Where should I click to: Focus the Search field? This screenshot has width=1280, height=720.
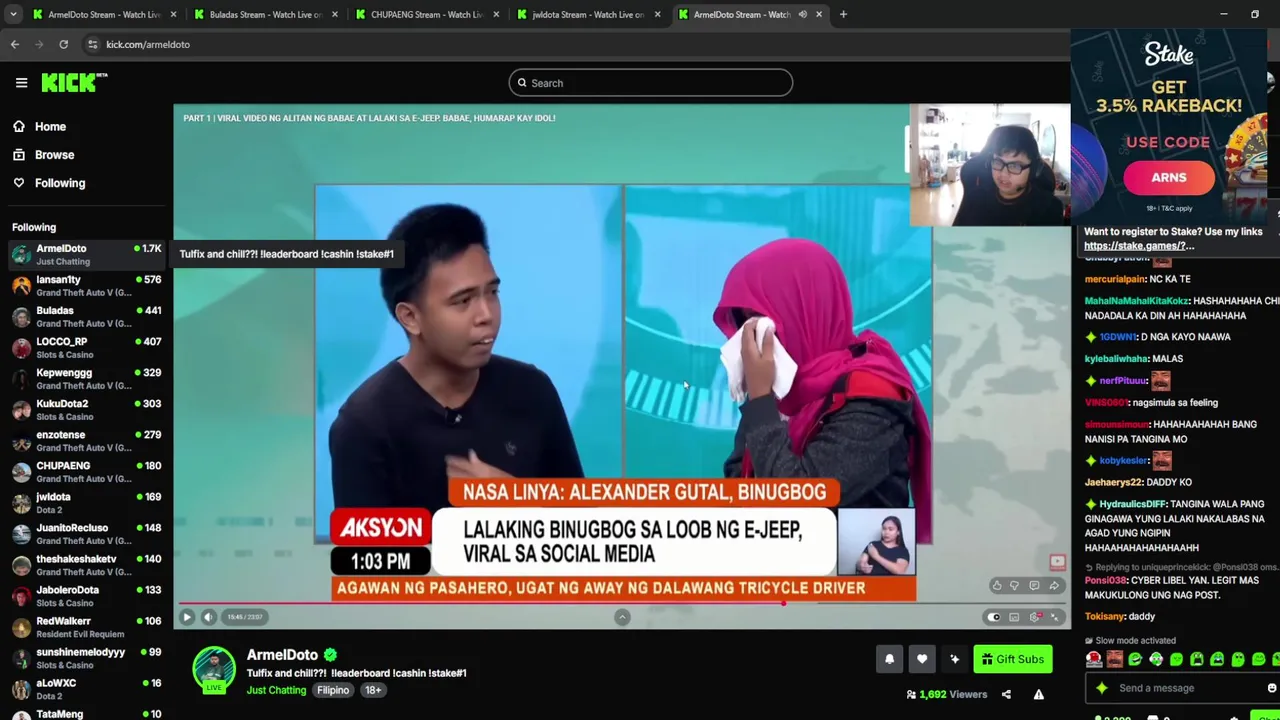[x=651, y=83]
